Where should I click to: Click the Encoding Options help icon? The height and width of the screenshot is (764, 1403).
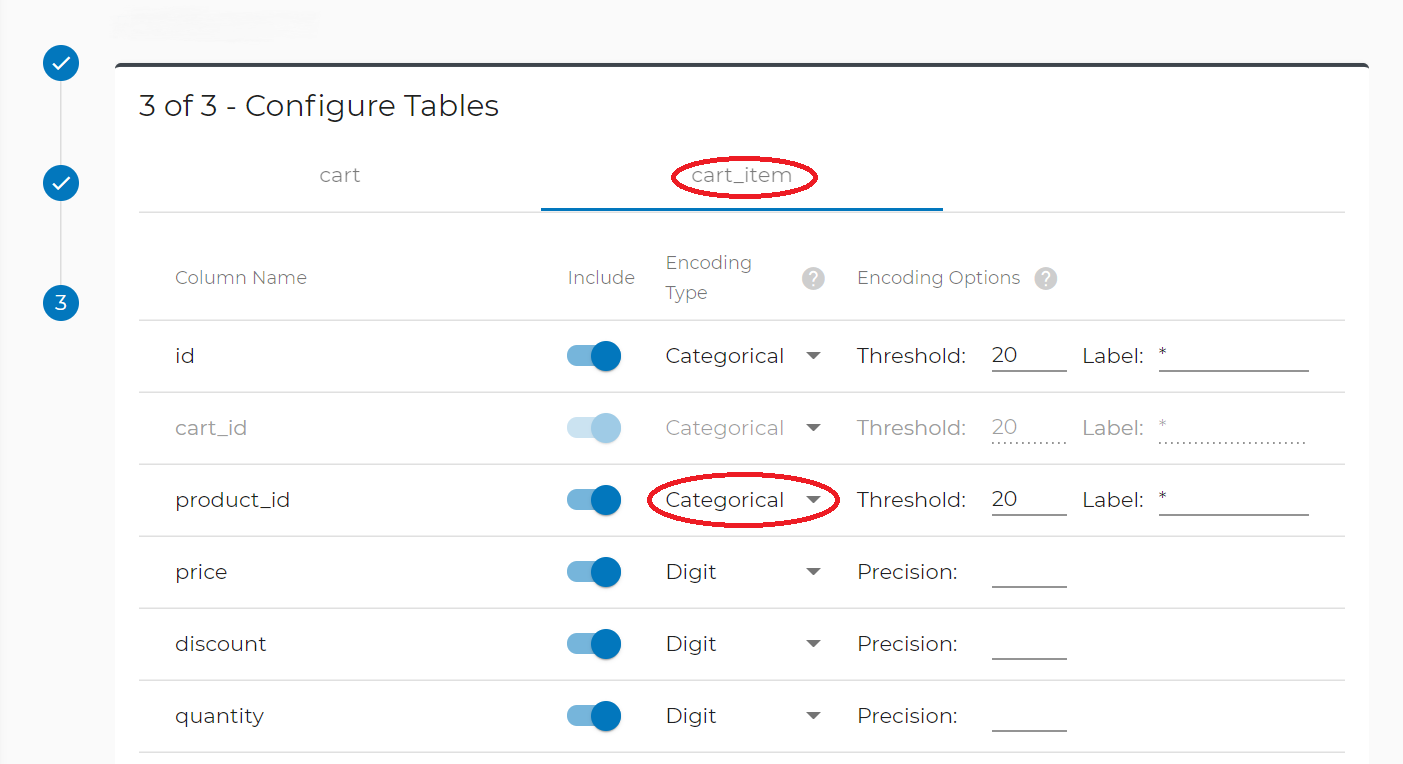pos(1046,279)
